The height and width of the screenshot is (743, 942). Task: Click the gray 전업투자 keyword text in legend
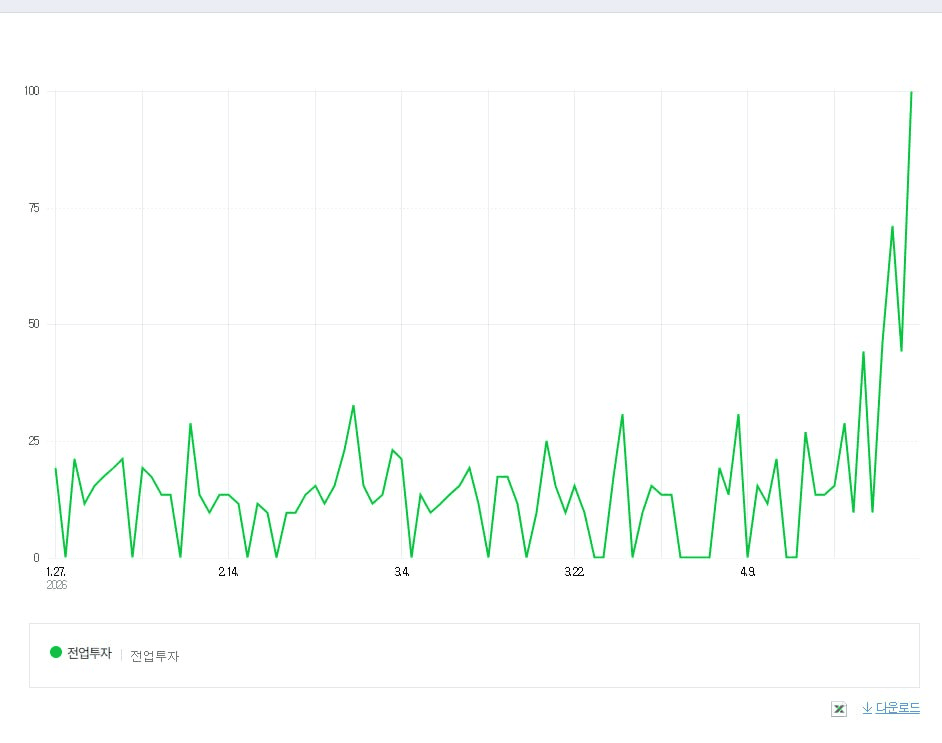pyautogui.click(x=154, y=656)
